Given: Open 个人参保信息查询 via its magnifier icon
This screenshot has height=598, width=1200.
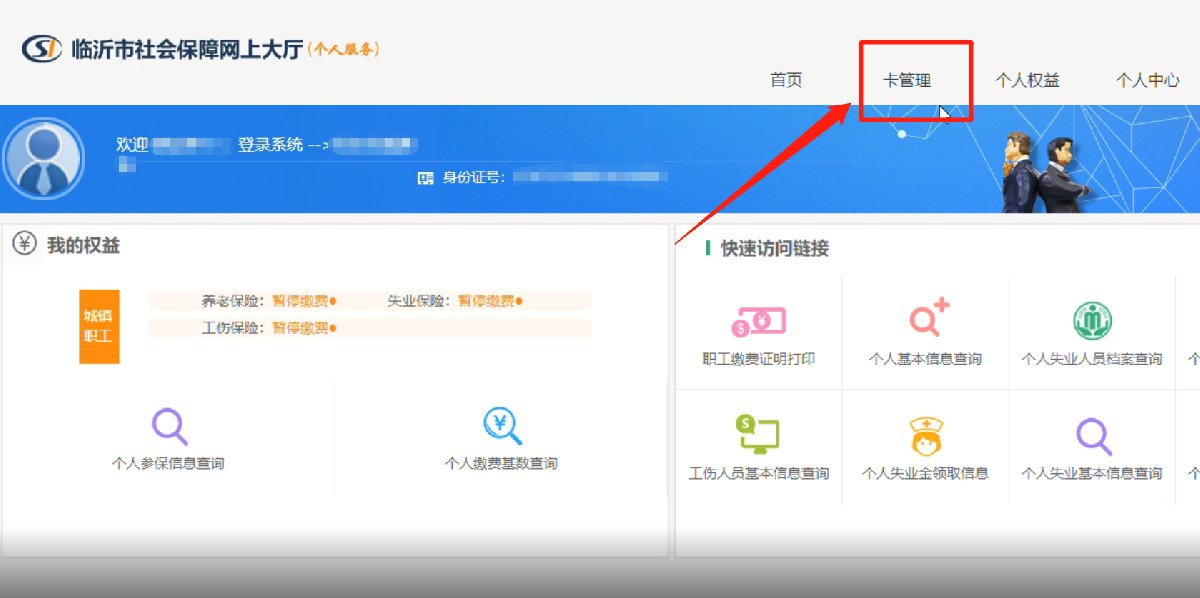Looking at the screenshot, I should point(169,425).
